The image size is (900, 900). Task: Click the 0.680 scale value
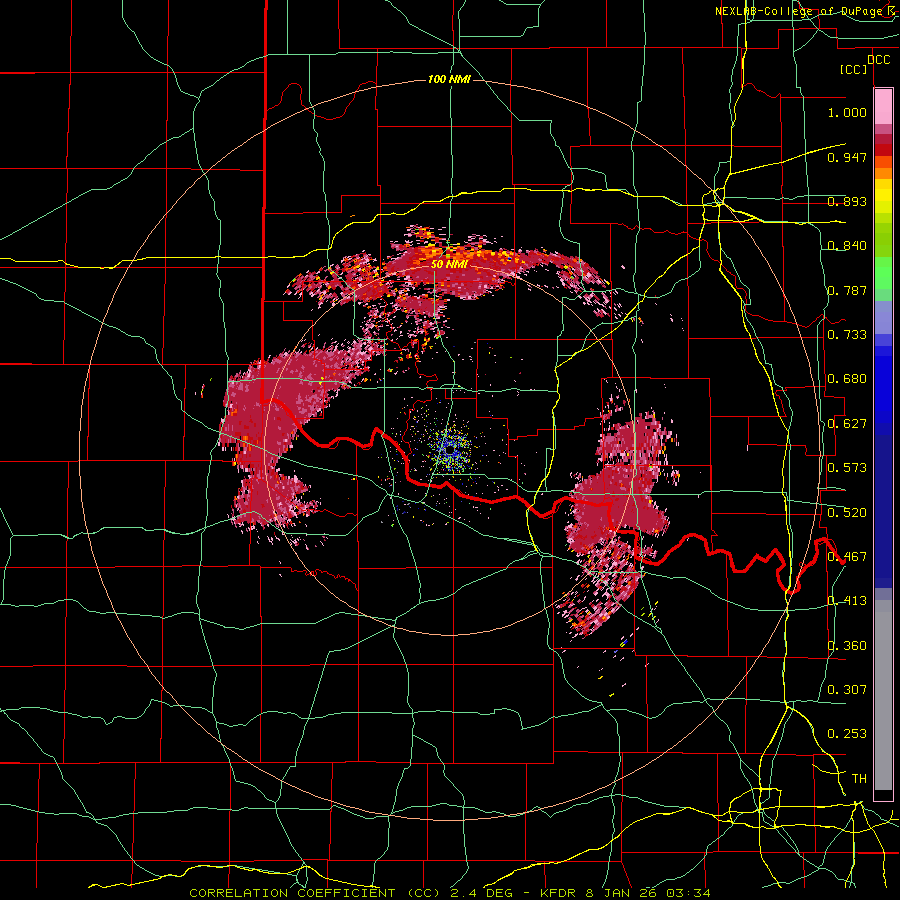coord(847,379)
